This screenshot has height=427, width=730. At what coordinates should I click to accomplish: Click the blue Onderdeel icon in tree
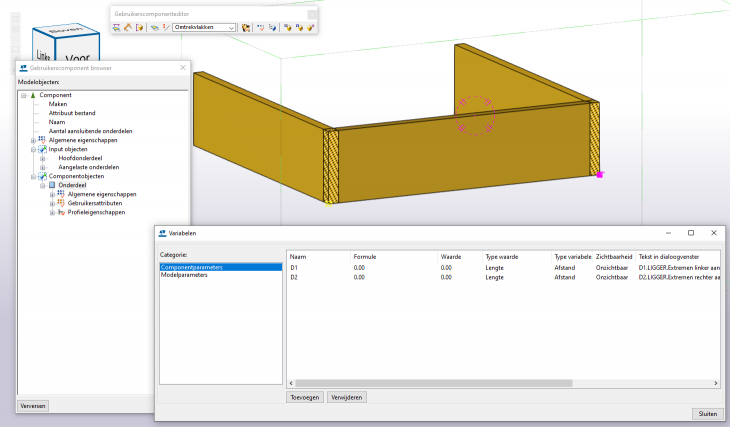[52, 185]
